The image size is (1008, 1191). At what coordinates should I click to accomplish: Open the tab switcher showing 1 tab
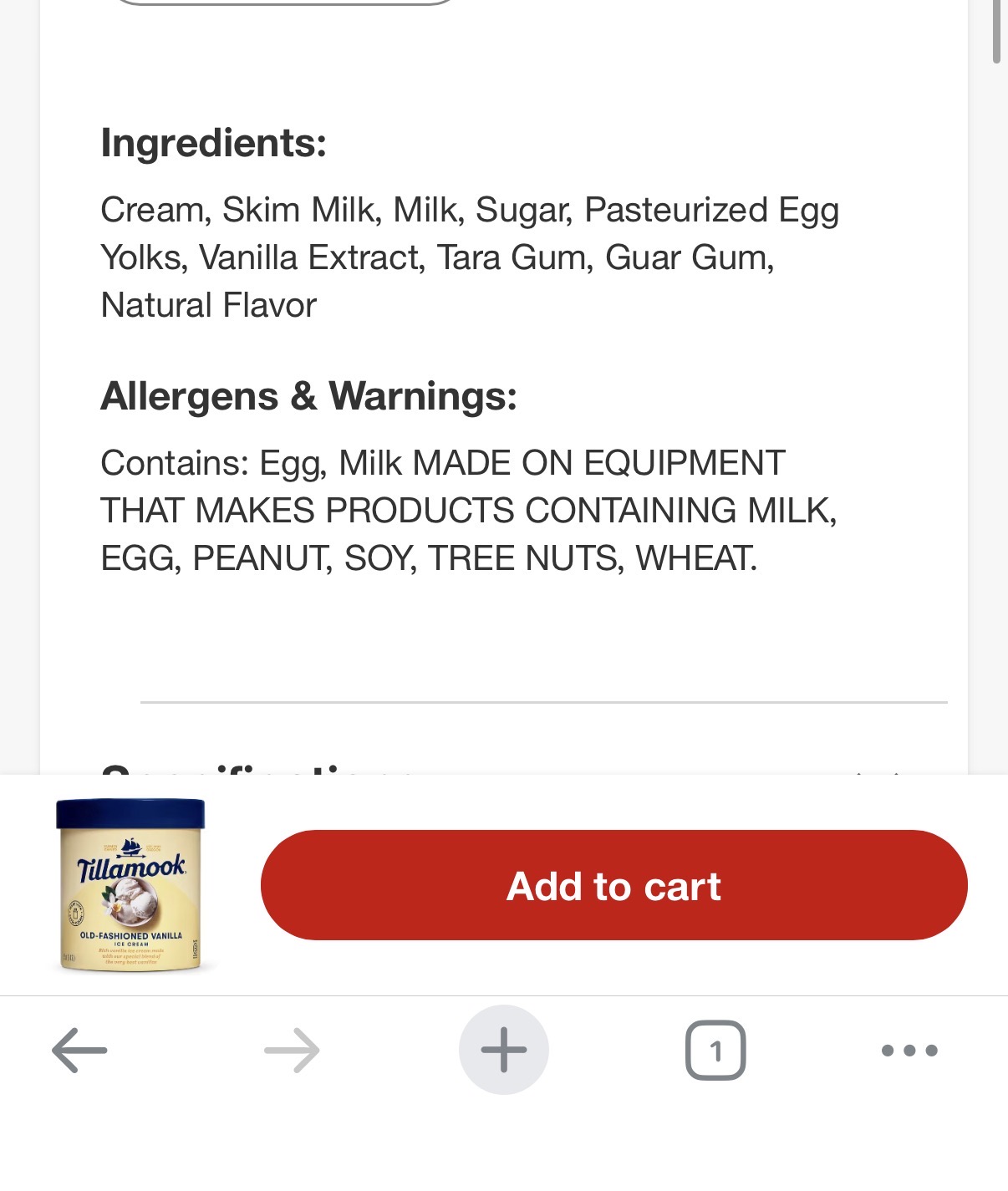point(715,1050)
